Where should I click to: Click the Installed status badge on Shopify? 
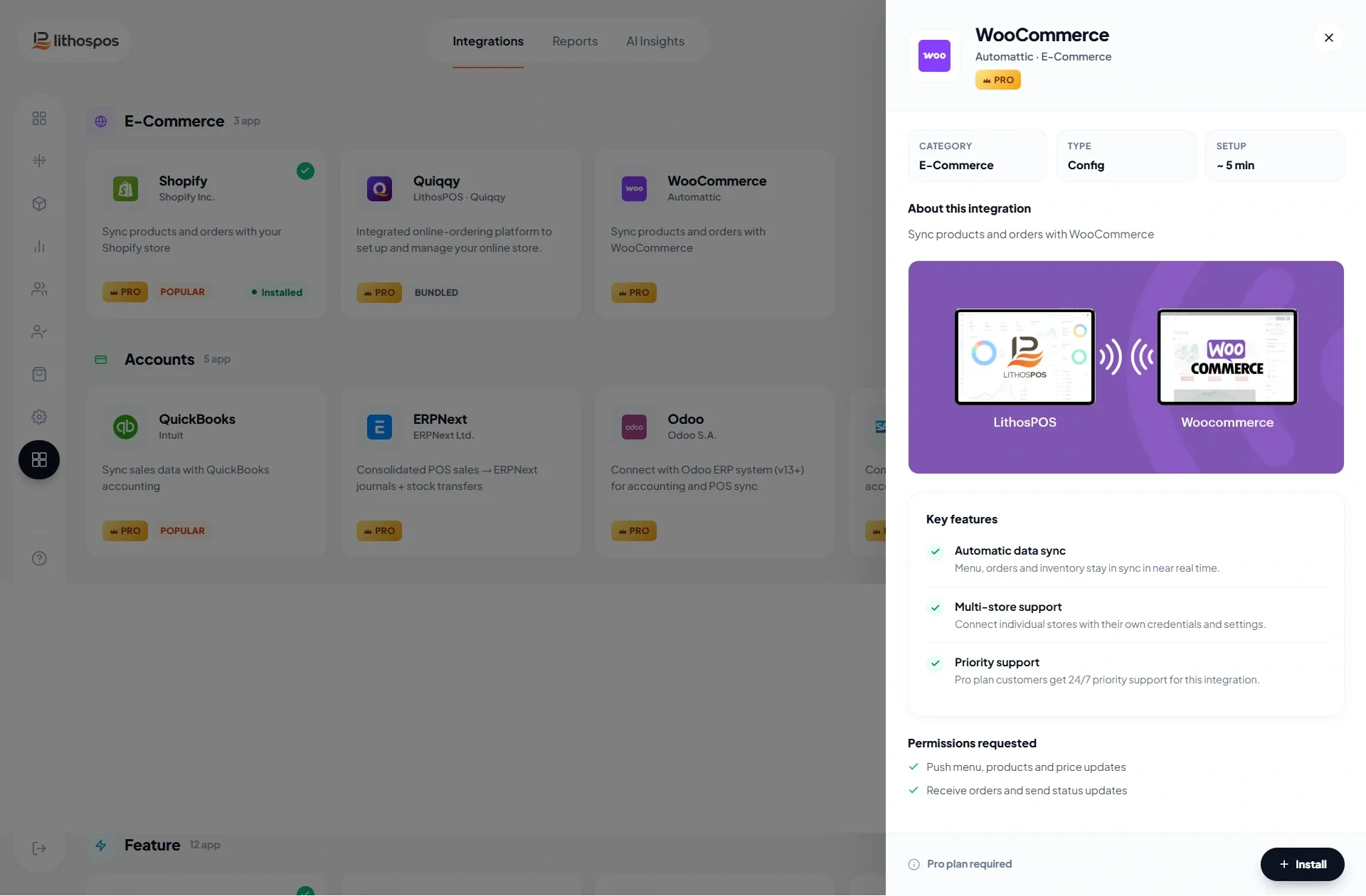(277, 292)
